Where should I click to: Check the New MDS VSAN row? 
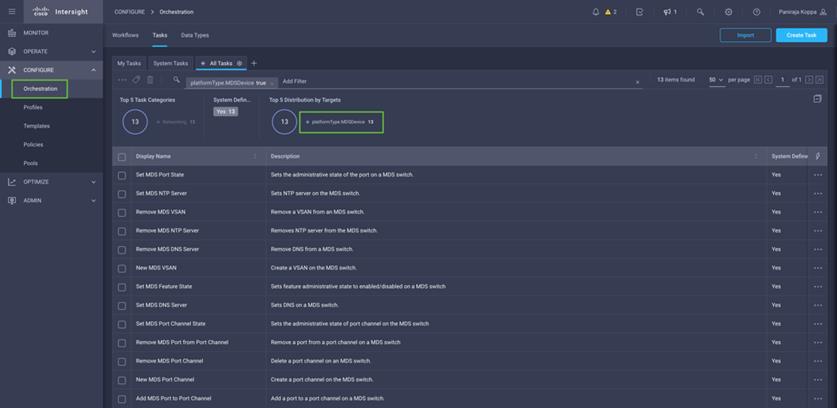122,268
